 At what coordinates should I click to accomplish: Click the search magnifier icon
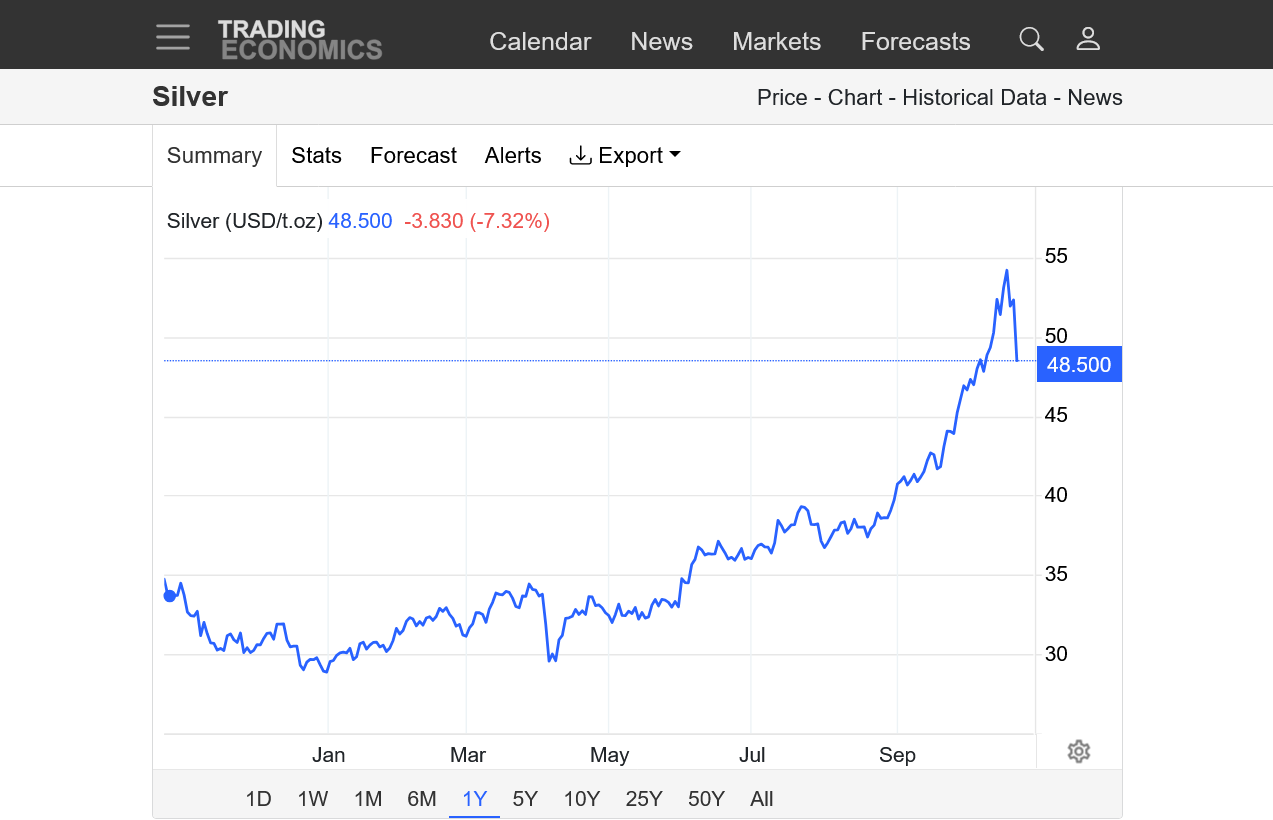click(x=1031, y=40)
